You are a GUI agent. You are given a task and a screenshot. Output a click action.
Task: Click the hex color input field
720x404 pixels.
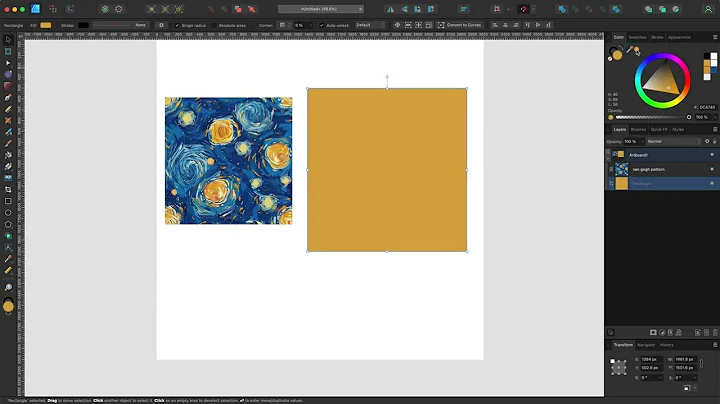(708, 107)
